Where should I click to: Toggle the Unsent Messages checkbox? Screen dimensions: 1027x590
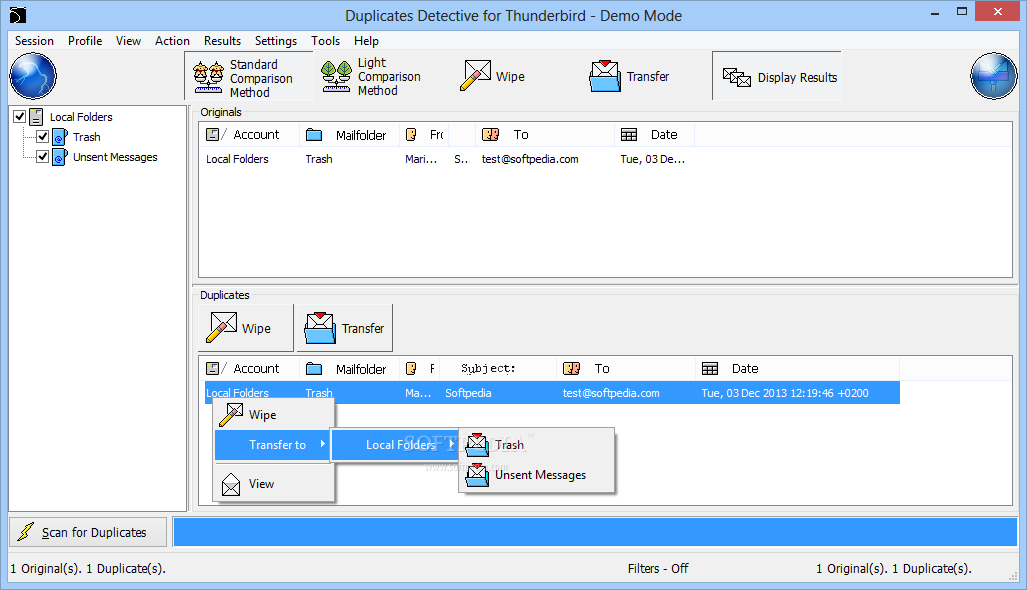(x=43, y=157)
